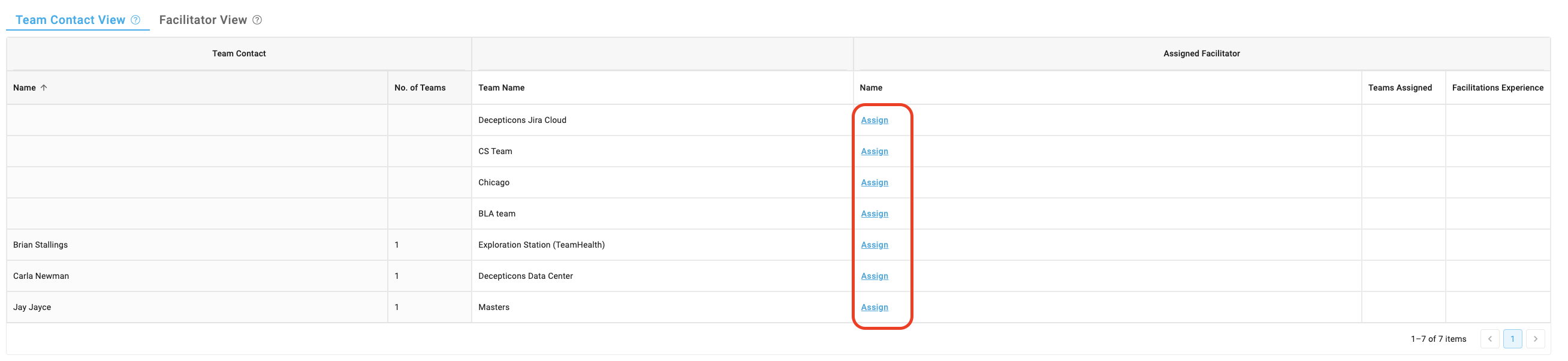Click the Teams Assigned column header

[1403, 88]
